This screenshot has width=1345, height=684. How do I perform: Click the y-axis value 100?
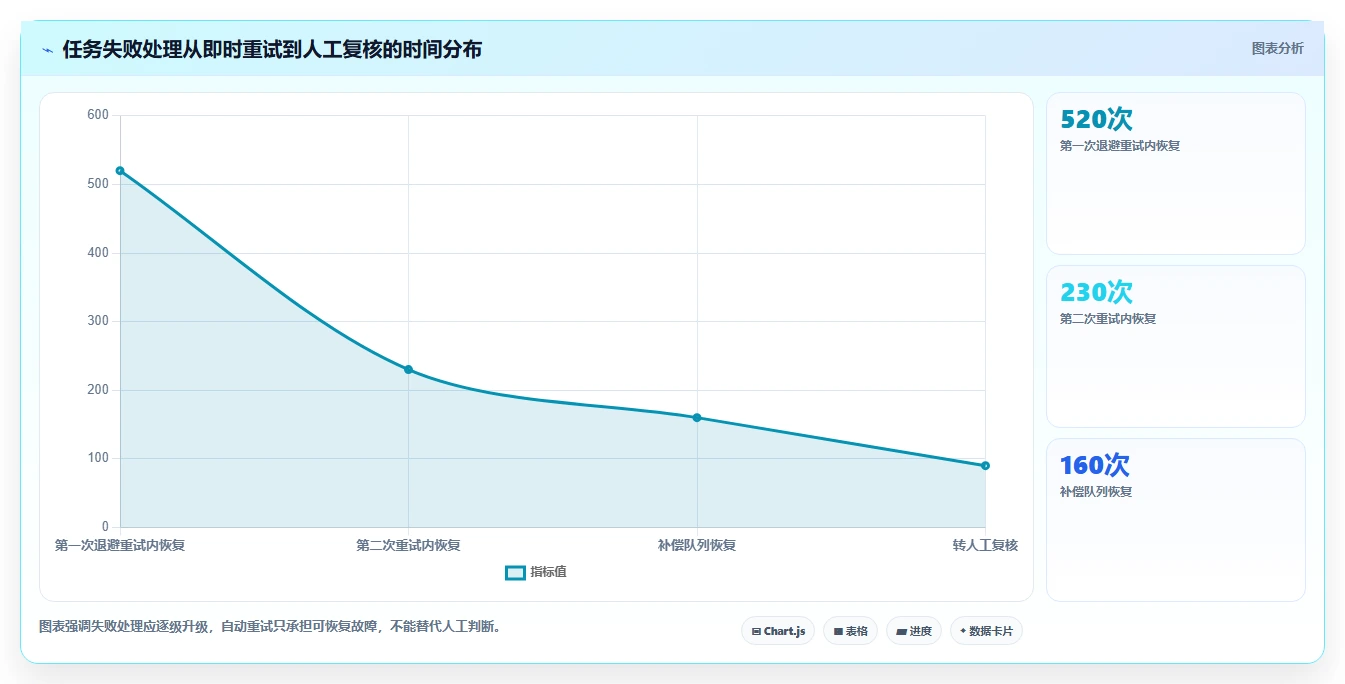click(x=98, y=458)
